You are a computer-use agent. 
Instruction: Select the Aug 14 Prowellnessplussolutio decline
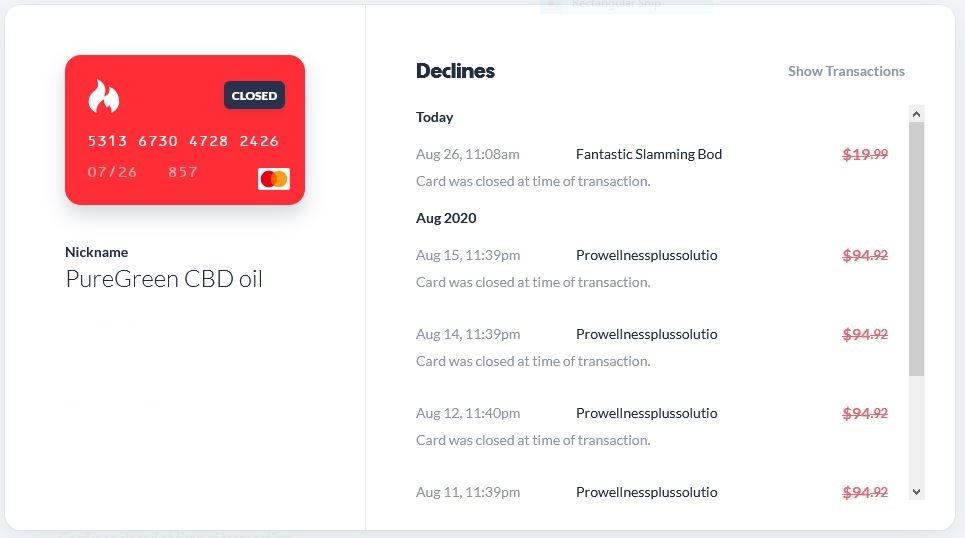click(652, 347)
